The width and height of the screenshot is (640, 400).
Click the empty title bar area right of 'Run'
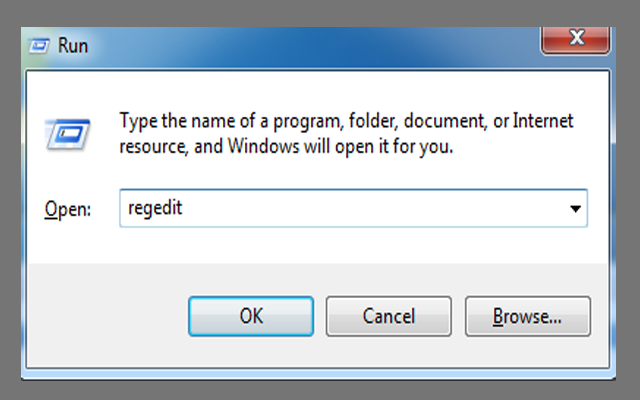300,45
